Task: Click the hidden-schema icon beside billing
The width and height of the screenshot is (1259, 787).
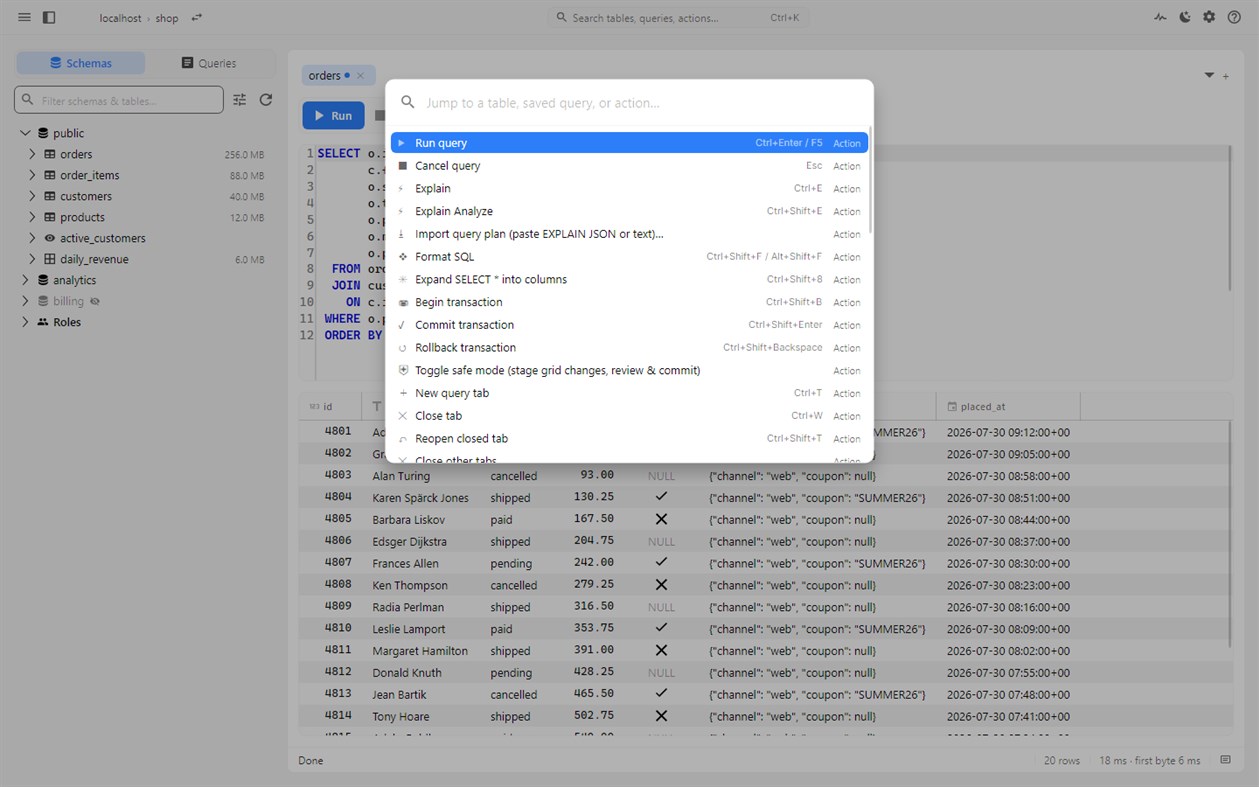Action: pyautogui.click(x=95, y=301)
